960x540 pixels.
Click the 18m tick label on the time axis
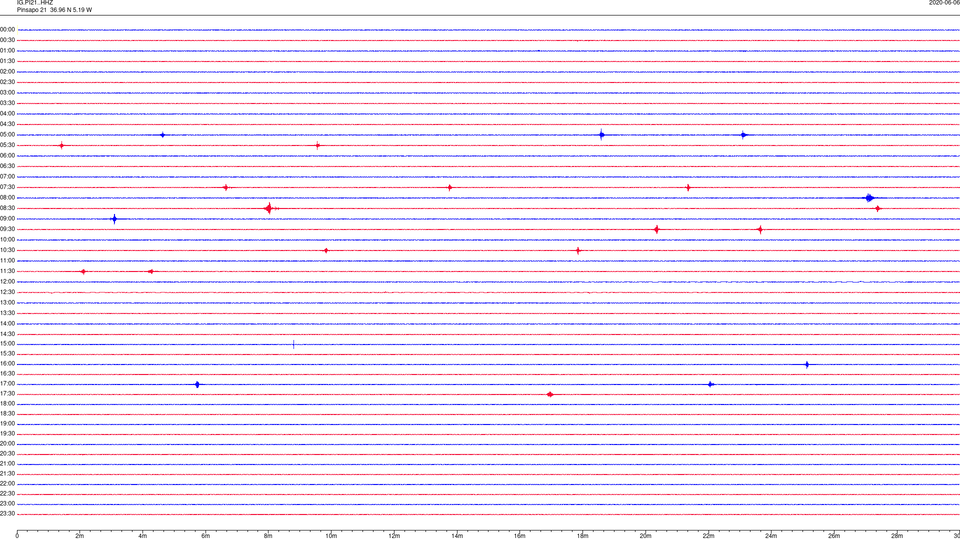(582, 536)
